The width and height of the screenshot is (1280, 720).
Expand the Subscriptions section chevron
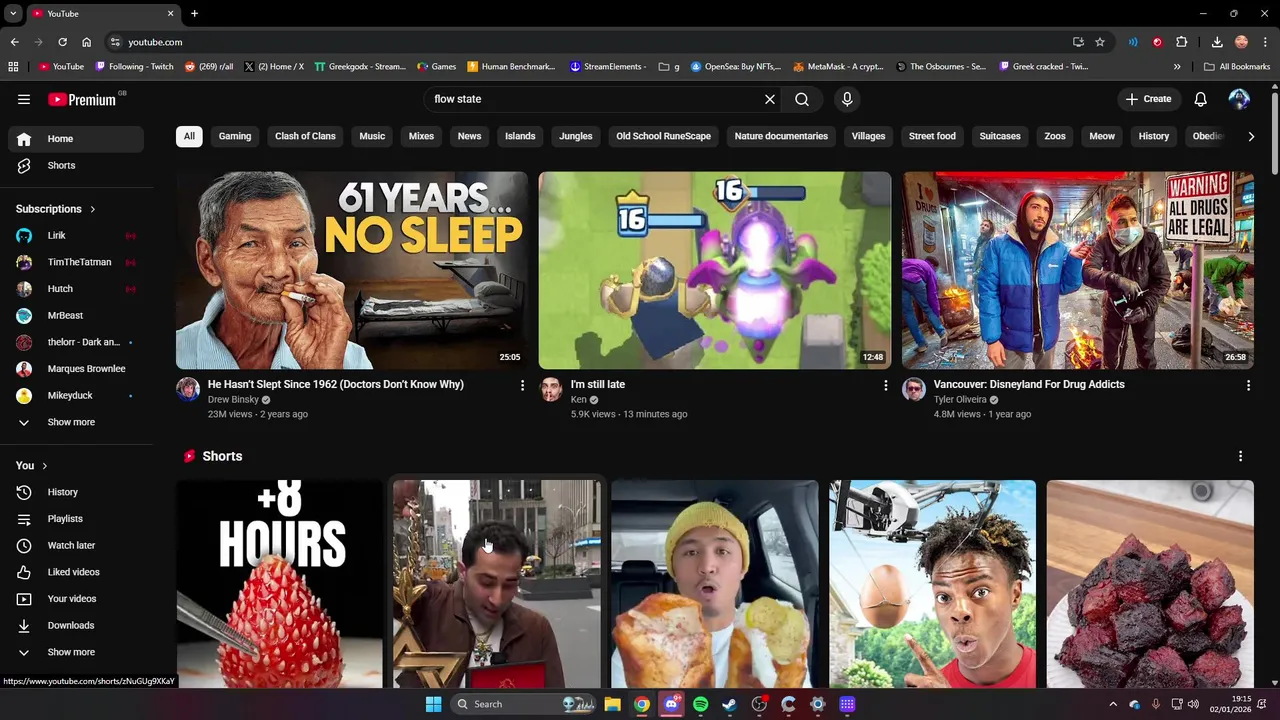point(93,209)
